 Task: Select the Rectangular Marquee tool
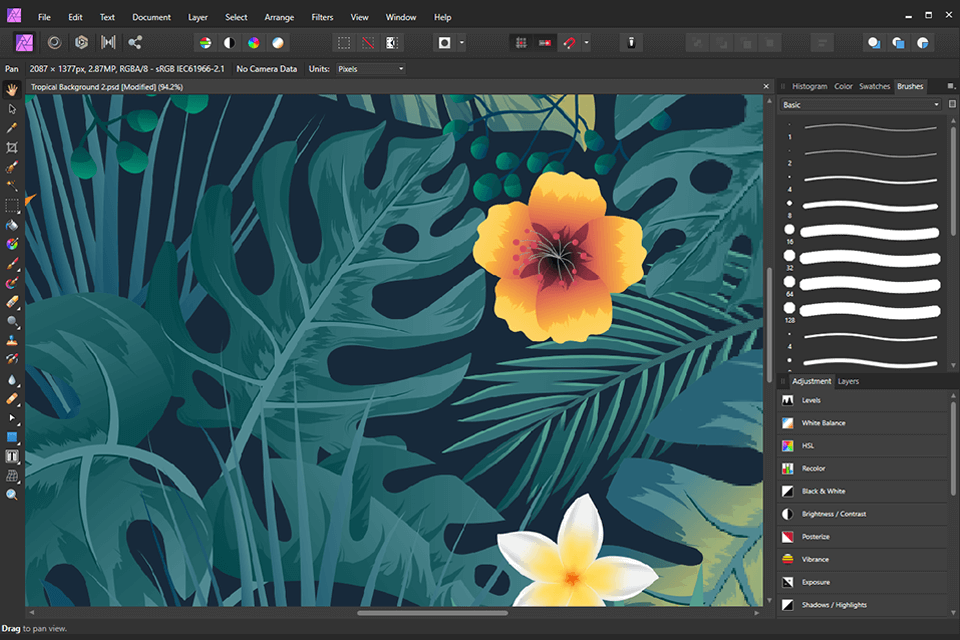12,206
